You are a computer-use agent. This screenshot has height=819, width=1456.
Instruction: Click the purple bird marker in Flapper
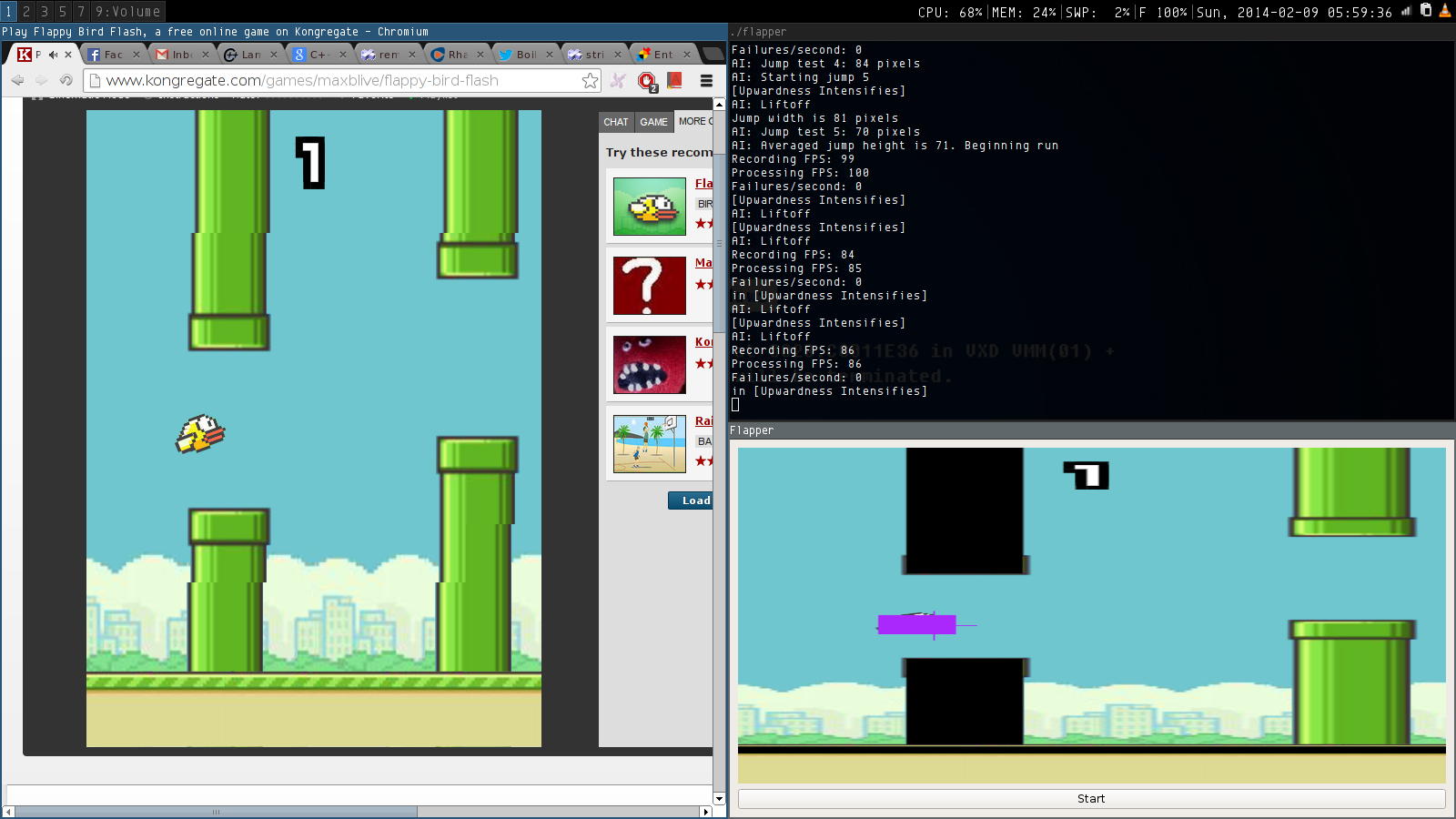916,624
